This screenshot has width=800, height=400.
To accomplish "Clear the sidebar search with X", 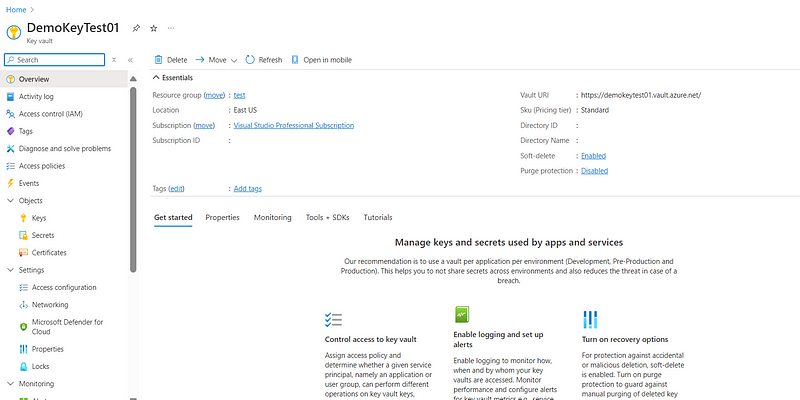I will pyautogui.click(x=114, y=60).
